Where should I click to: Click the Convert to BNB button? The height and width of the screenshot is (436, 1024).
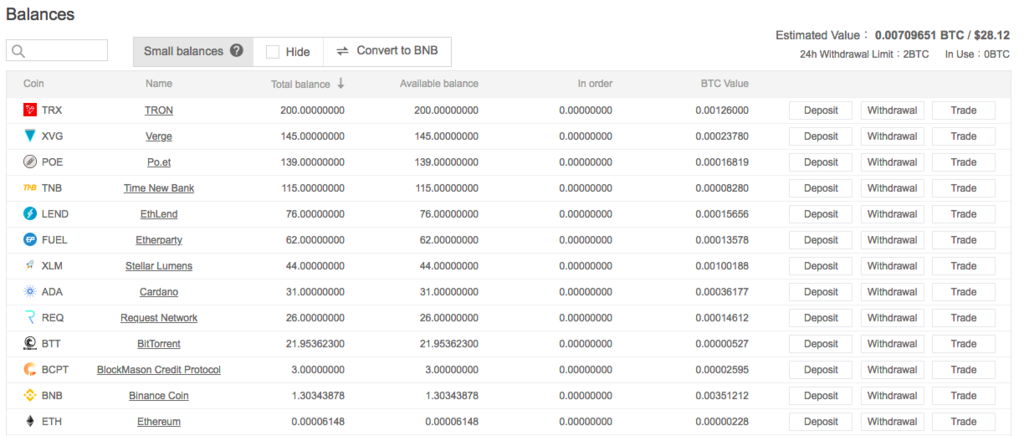387,51
